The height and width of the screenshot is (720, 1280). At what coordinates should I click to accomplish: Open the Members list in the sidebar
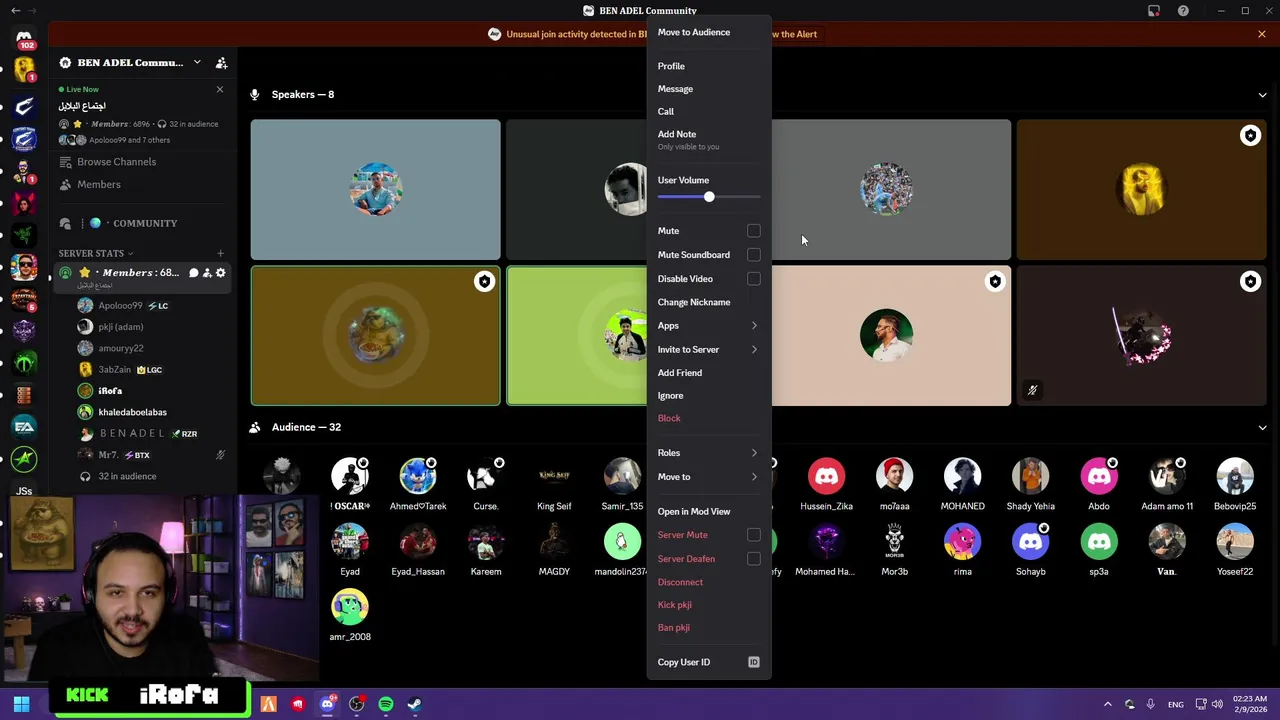(141, 185)
